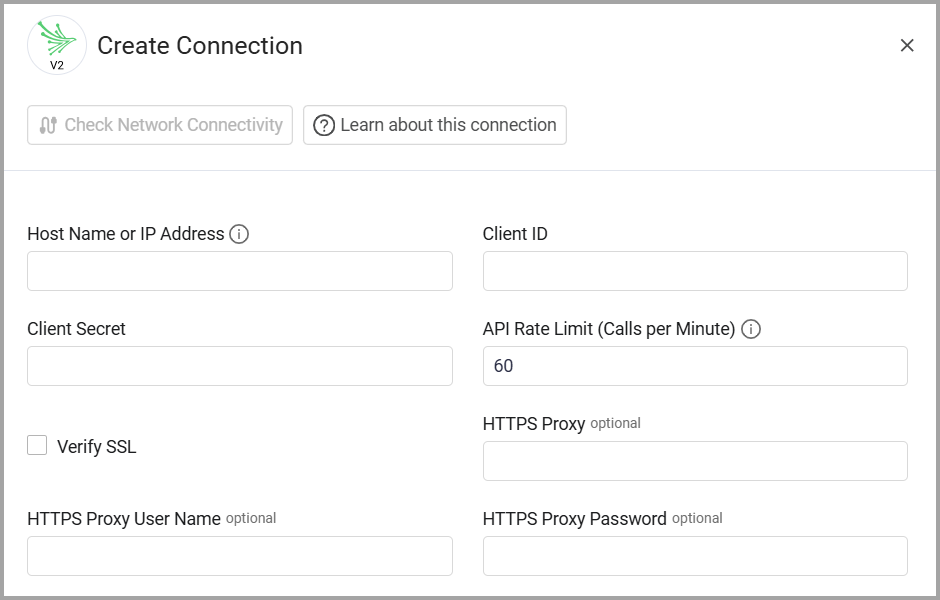Click the Create Connection title text
Screen dimensions: 940x600
tap(200, 46)
